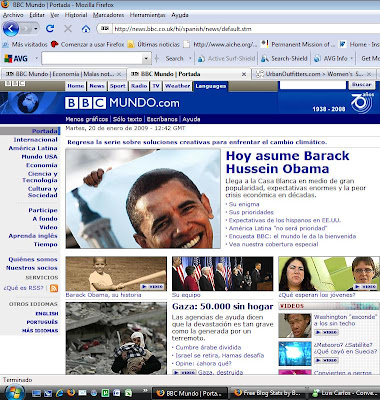Open Internacional section in sidebar
This screenshot has height=400, width=380.
tap(35, 140)
